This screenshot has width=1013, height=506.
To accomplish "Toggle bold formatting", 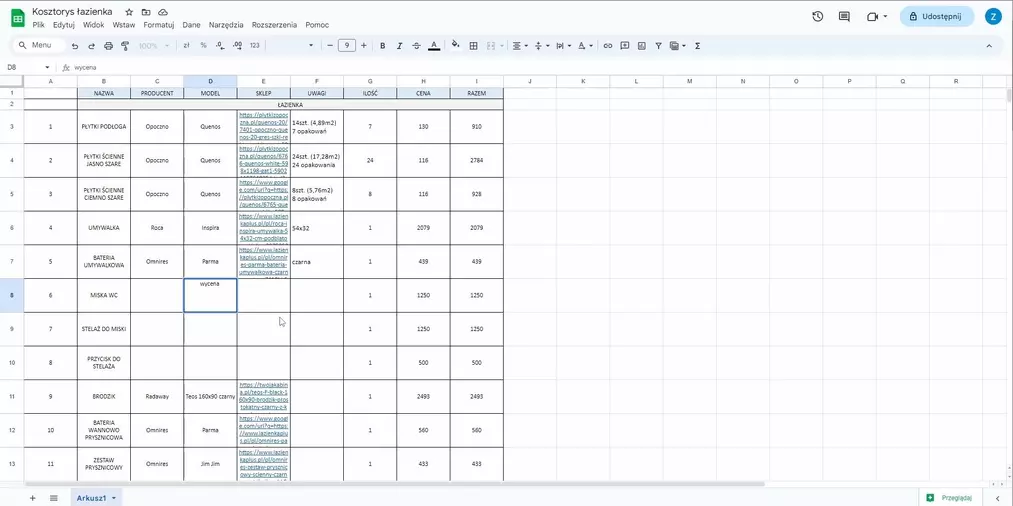I will click(x=382, y=46).
